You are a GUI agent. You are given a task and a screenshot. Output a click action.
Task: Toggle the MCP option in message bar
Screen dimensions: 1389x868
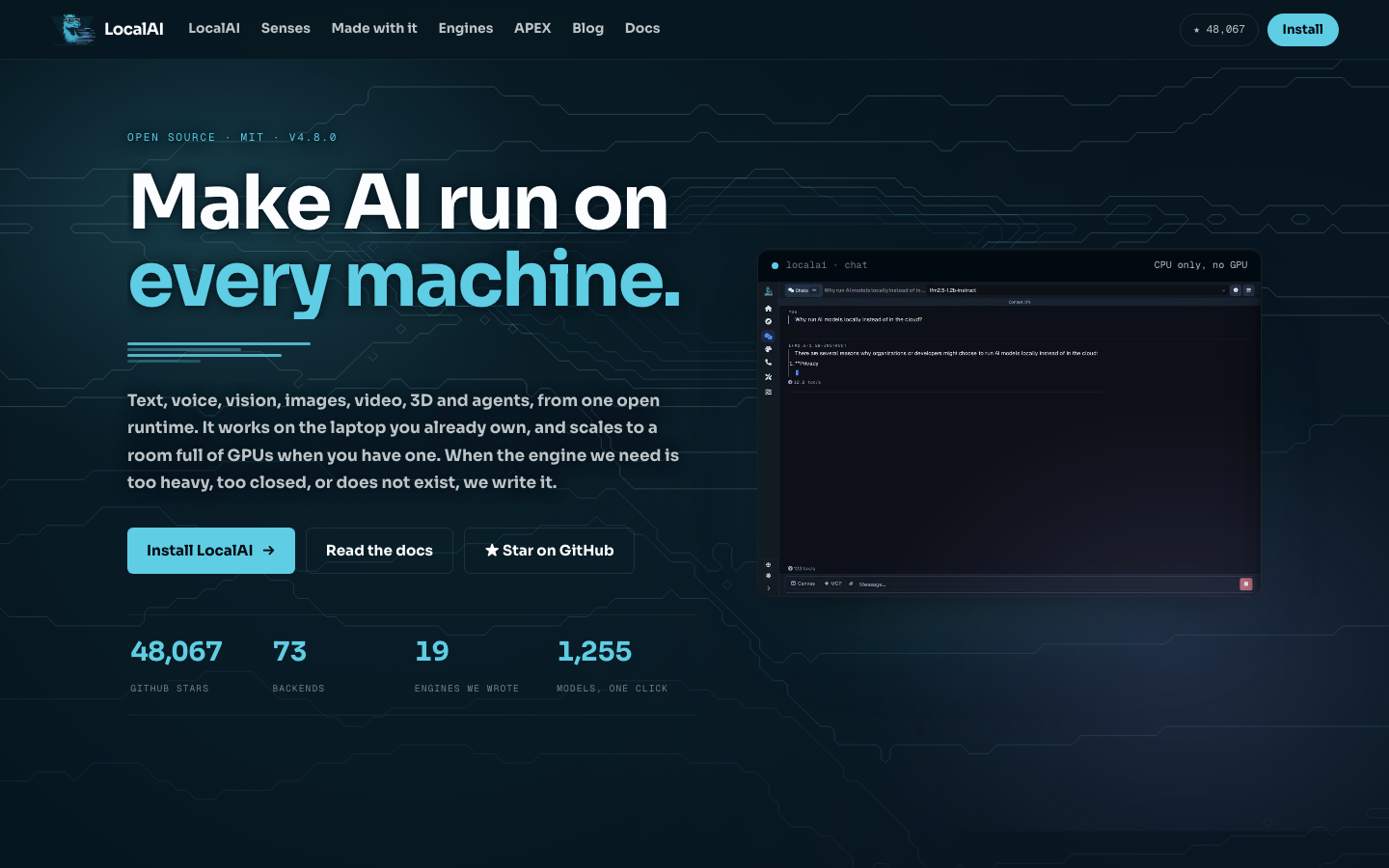833,583
